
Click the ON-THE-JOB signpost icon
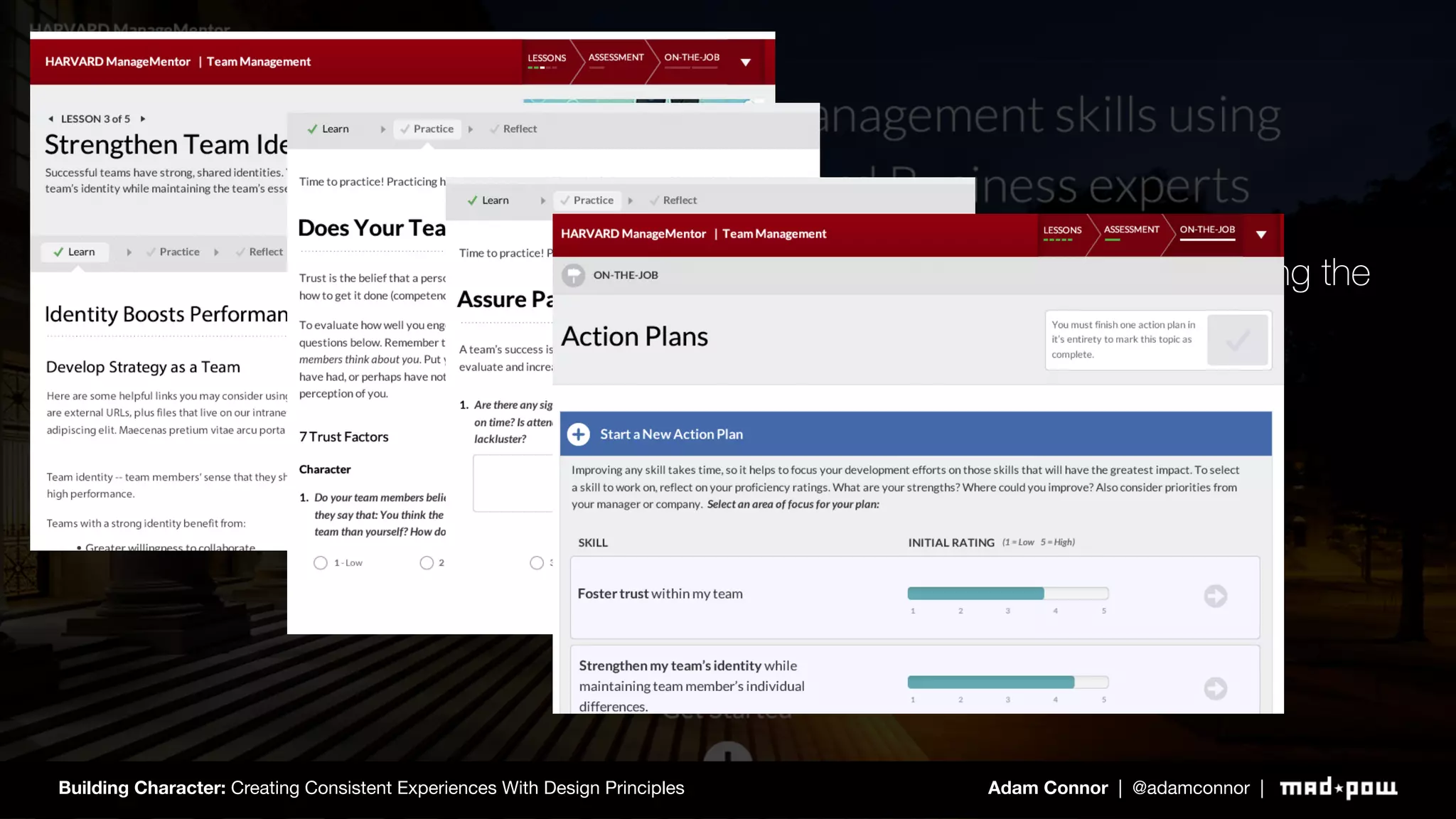click(573, 275)
